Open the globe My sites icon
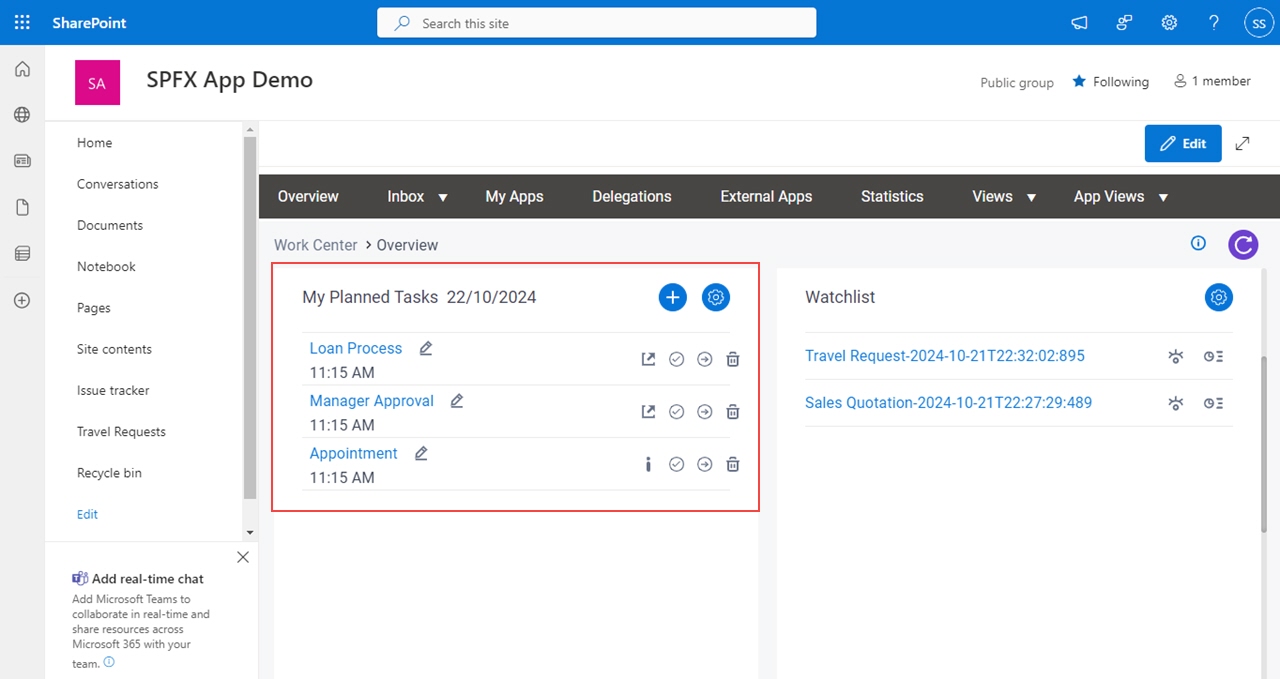Viewport: 1280px width, 679px height. (22, 115)
